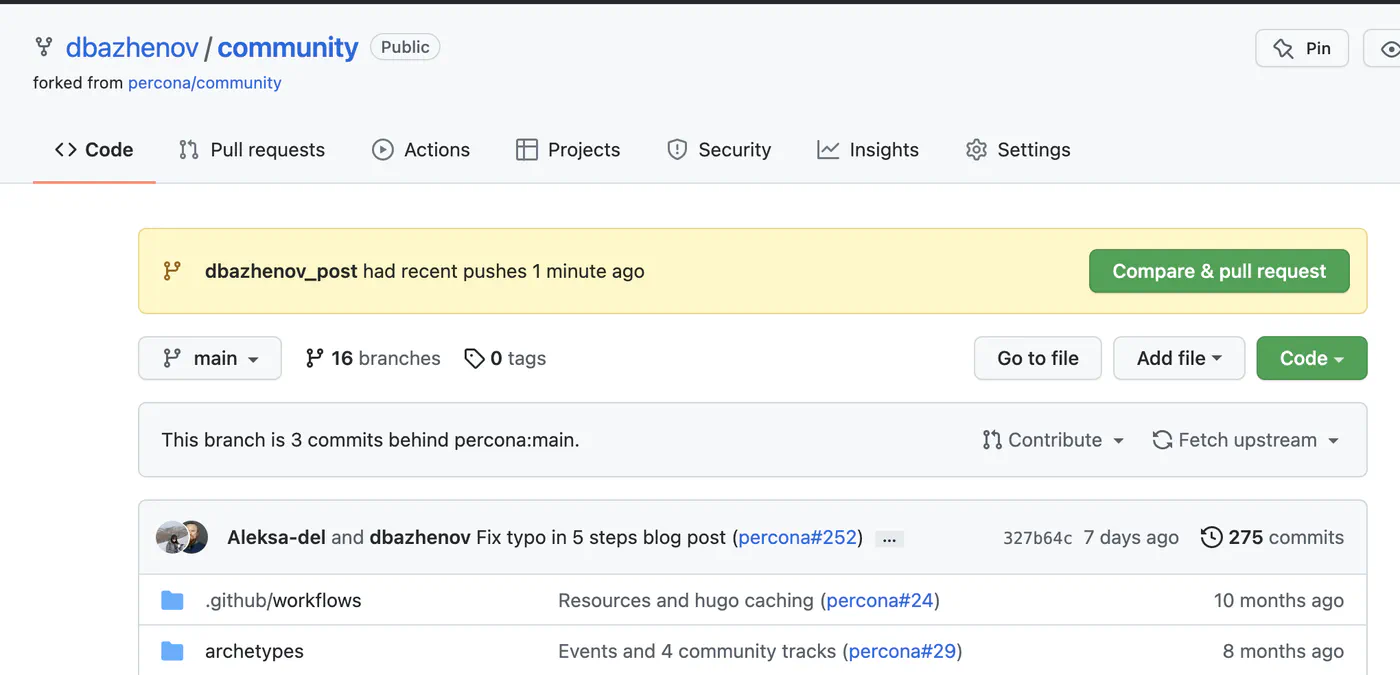Open the Pull requests tab
This screenshot has height=675, width=1400.
[x=252, y=150]
